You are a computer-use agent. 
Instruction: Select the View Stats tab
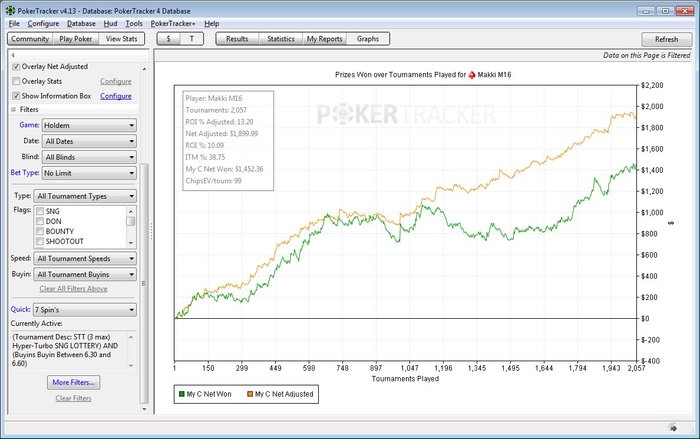point(121,39)
